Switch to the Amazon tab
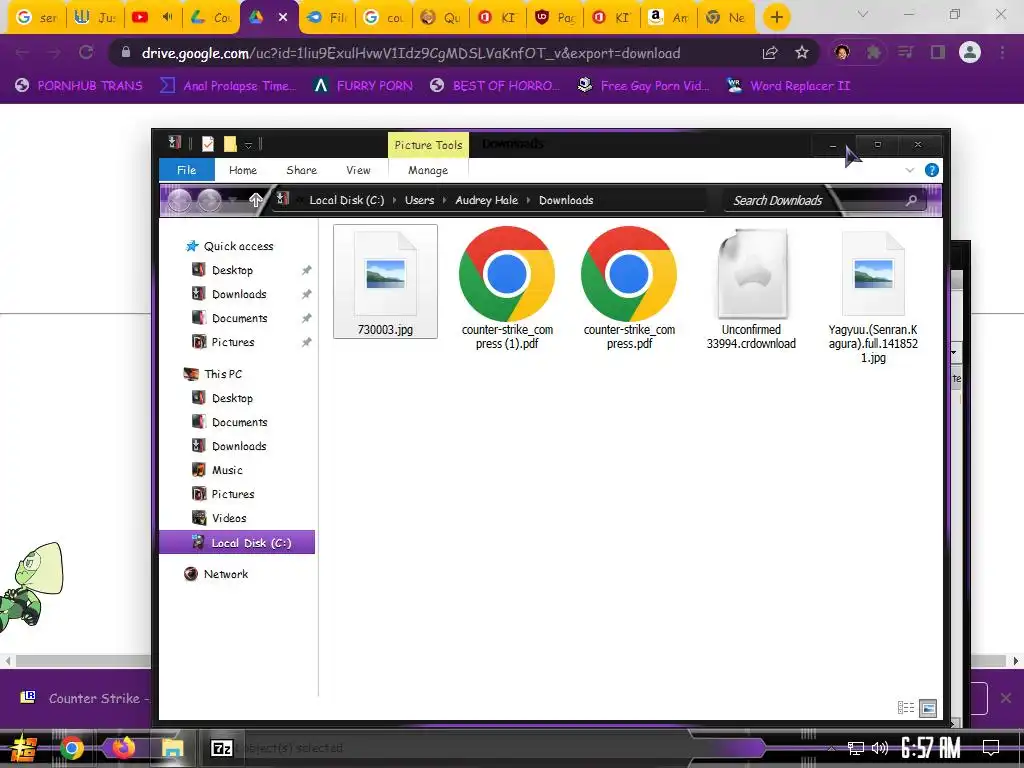Viewport: 1024px width, 768px height. tap(668, 18)
